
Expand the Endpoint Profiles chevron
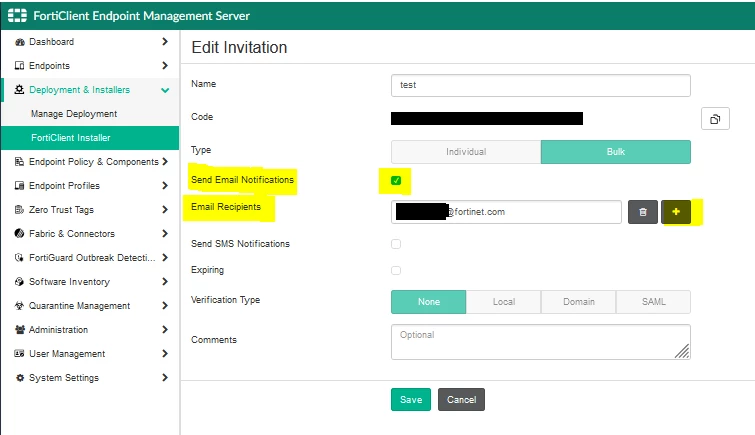click(x=165, y=185)
